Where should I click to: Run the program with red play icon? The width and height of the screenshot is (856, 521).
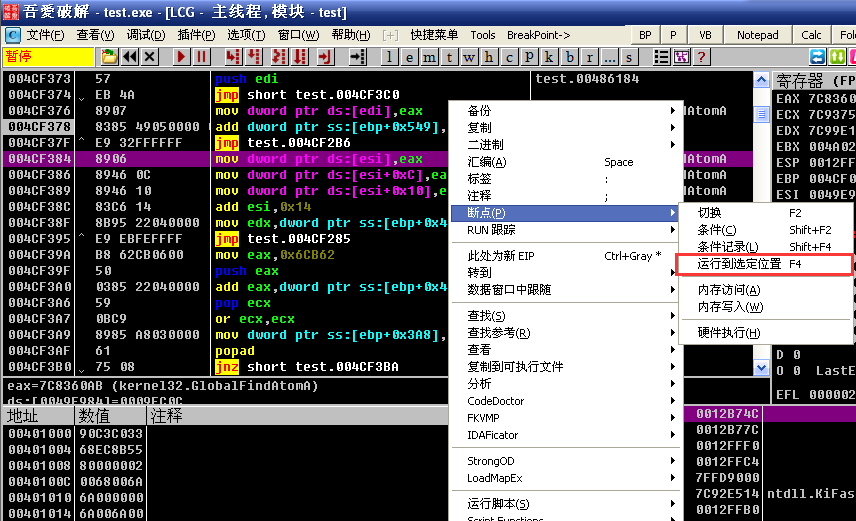pos(181,56)
